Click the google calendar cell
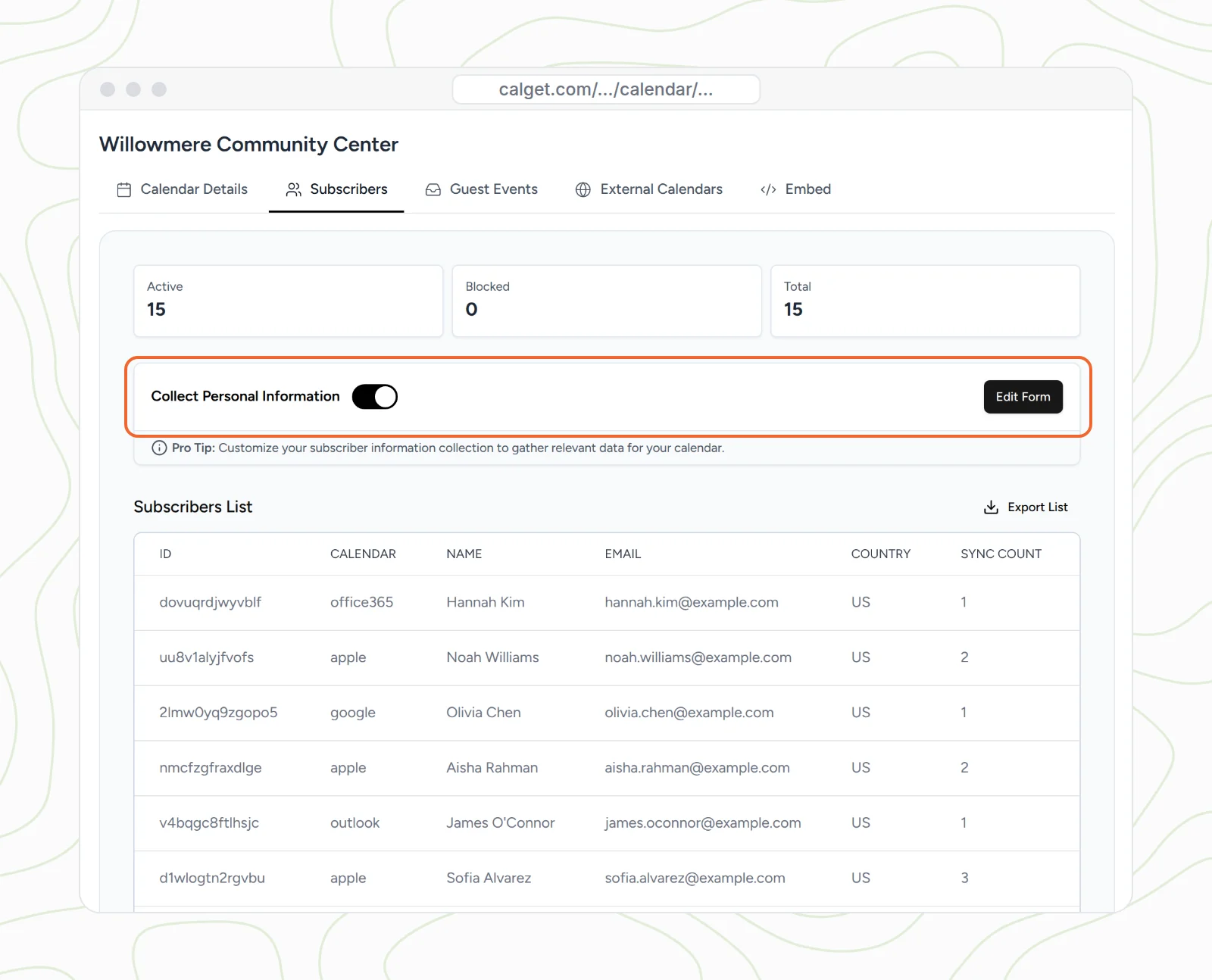The image size is (1212, 980). click(x=353, y=713)
